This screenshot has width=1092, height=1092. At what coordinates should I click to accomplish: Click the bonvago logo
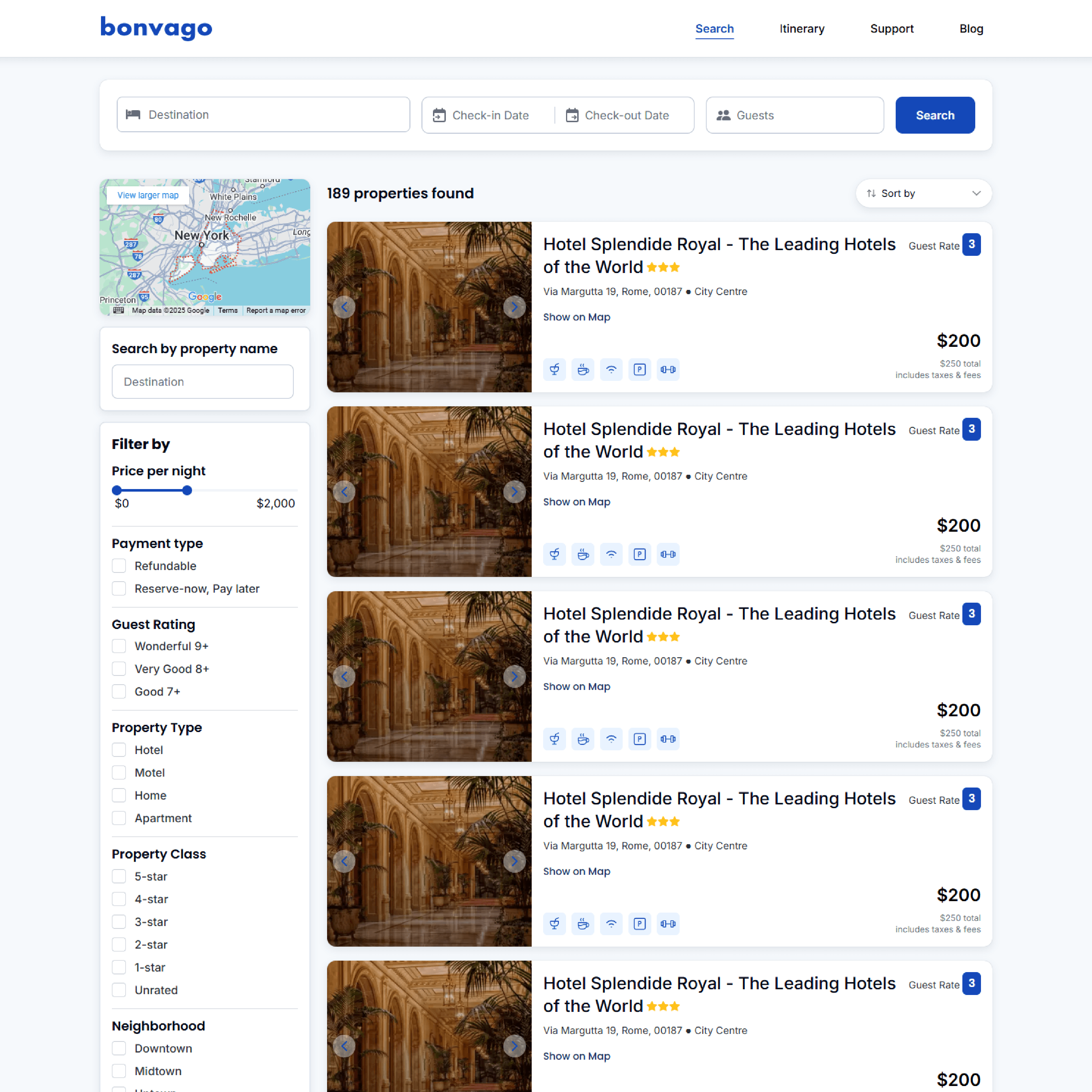[156, 28]
